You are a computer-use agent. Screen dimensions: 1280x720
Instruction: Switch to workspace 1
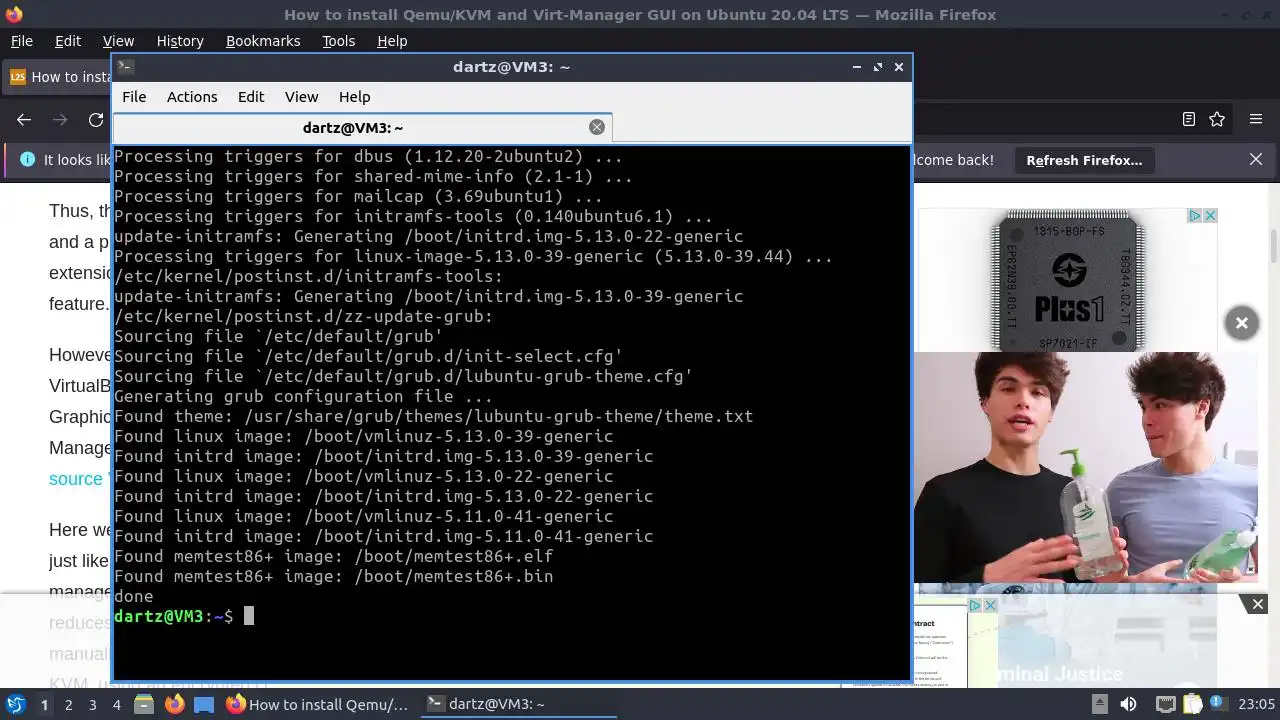tap(44, 705)
